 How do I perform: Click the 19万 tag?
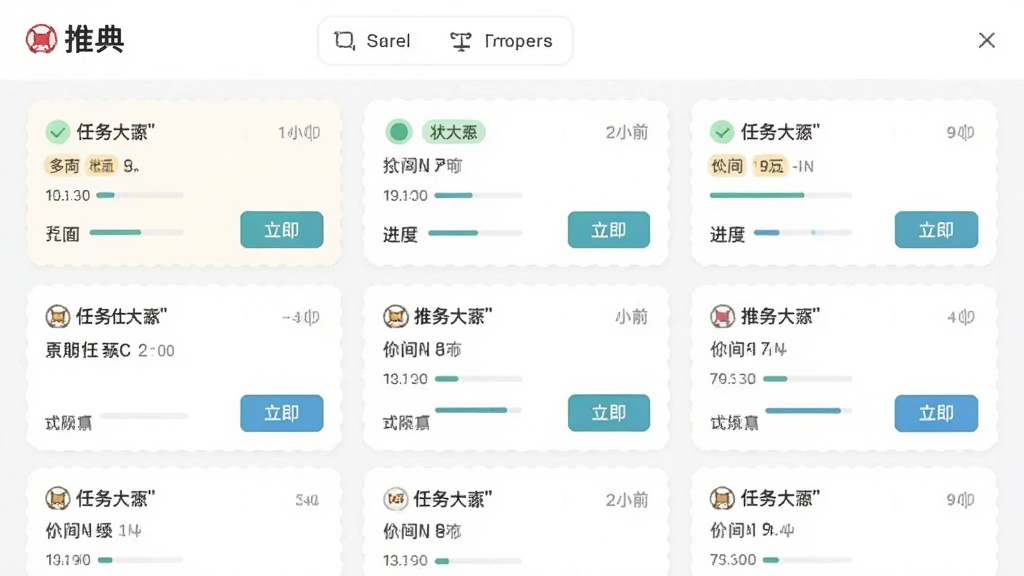[x=769, y=166]
